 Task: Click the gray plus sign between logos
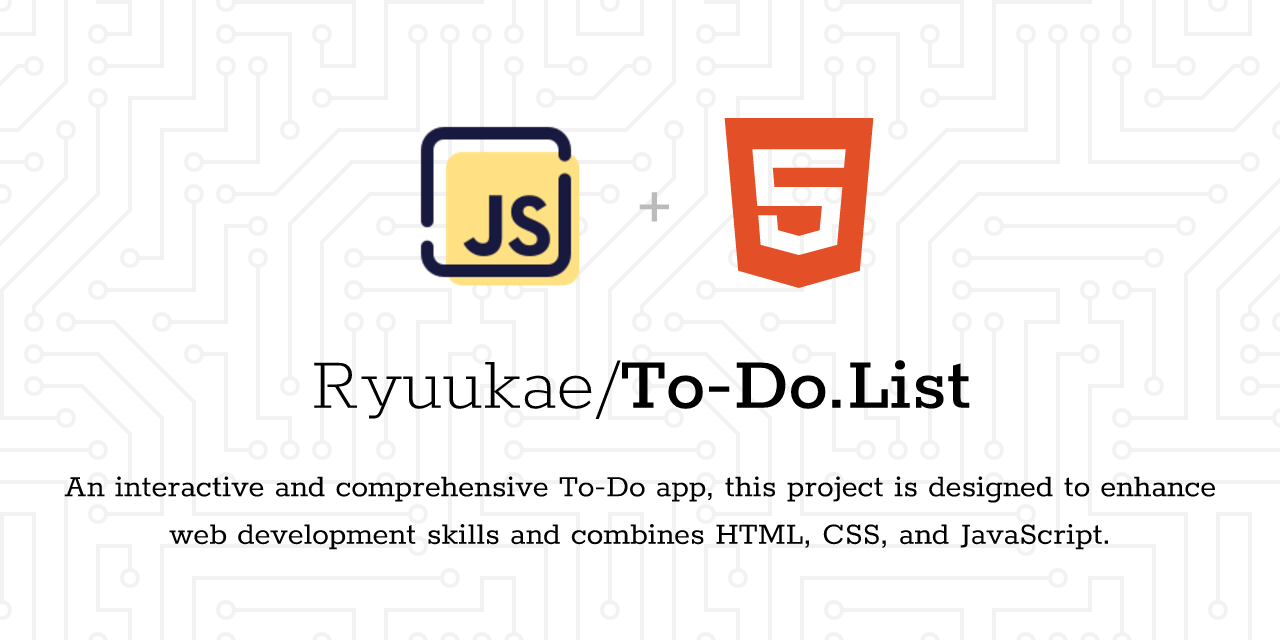(x=654, y=207)
